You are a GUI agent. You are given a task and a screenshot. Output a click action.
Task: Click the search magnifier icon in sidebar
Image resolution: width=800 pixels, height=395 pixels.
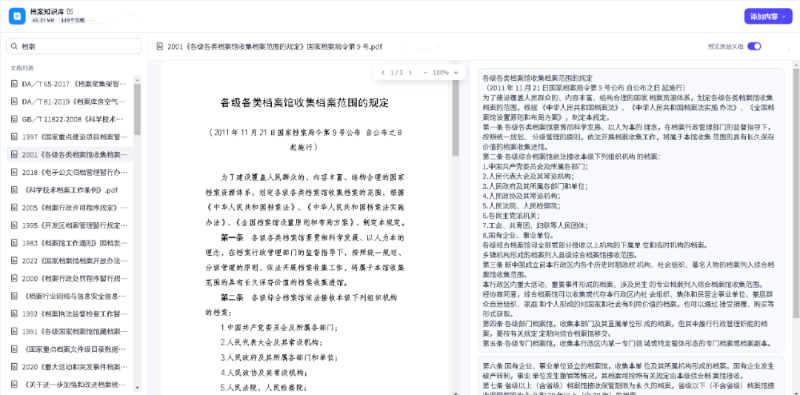[x=15, y=46]
